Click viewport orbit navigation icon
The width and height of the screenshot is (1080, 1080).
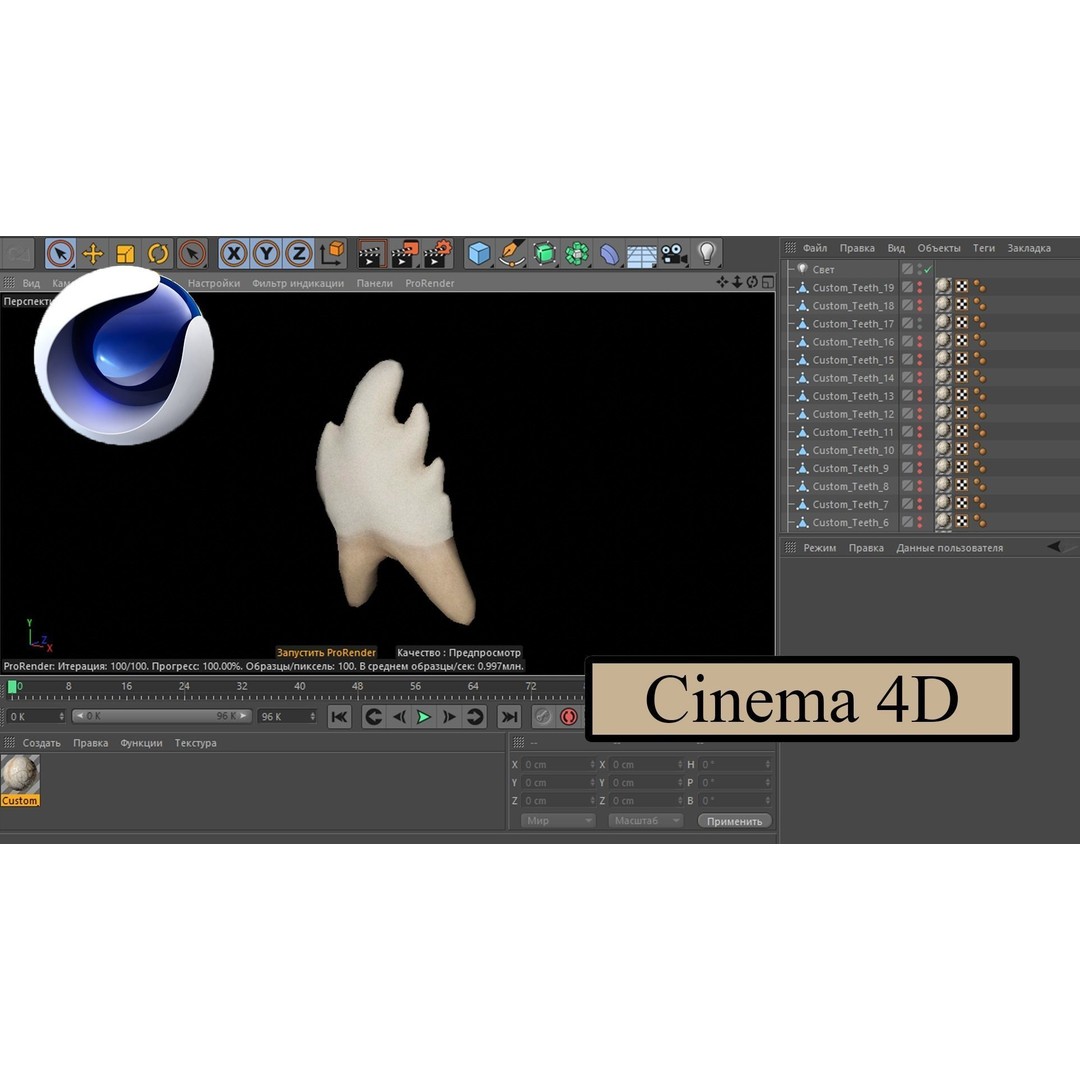click(x=752, y=282)
